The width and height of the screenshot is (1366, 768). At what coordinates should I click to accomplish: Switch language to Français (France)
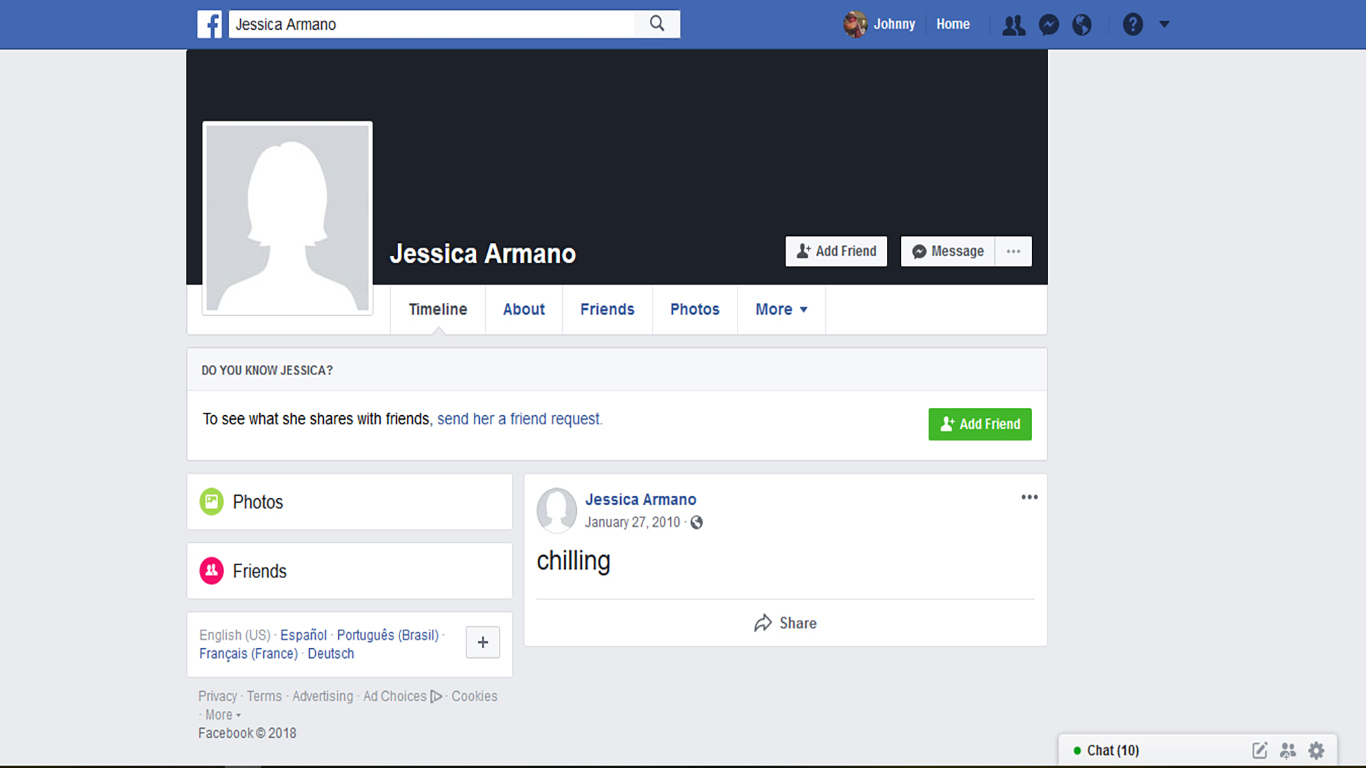(x=248, y=653)
